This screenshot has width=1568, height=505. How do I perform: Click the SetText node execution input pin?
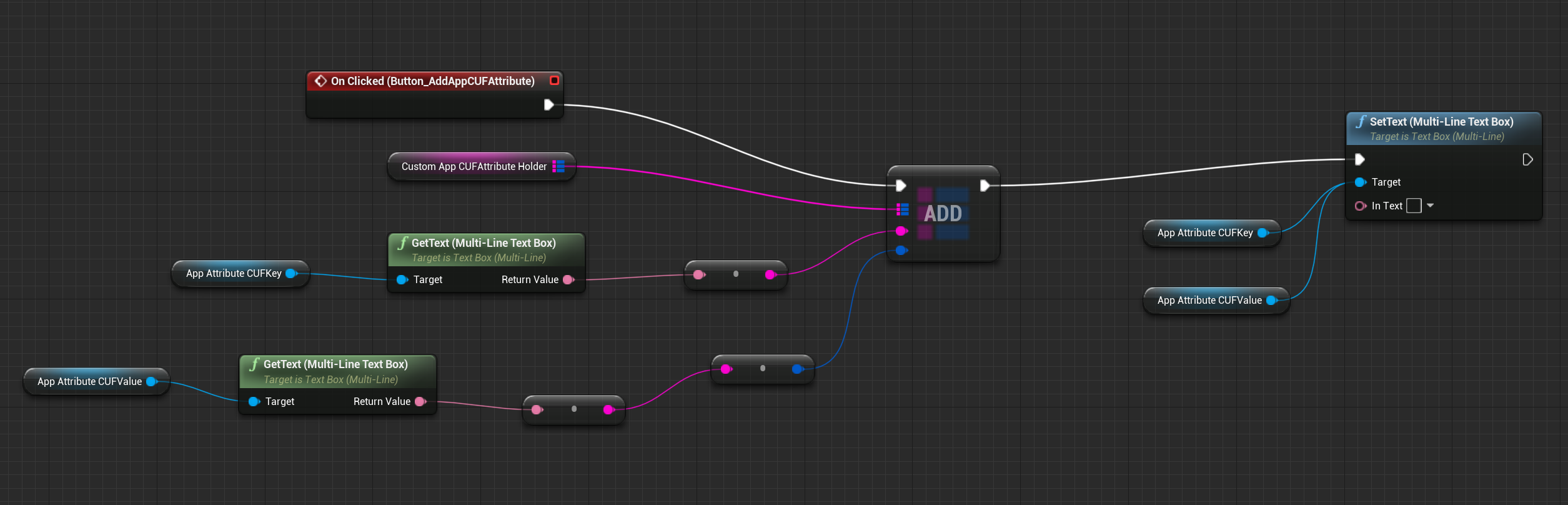[1359, 159]
